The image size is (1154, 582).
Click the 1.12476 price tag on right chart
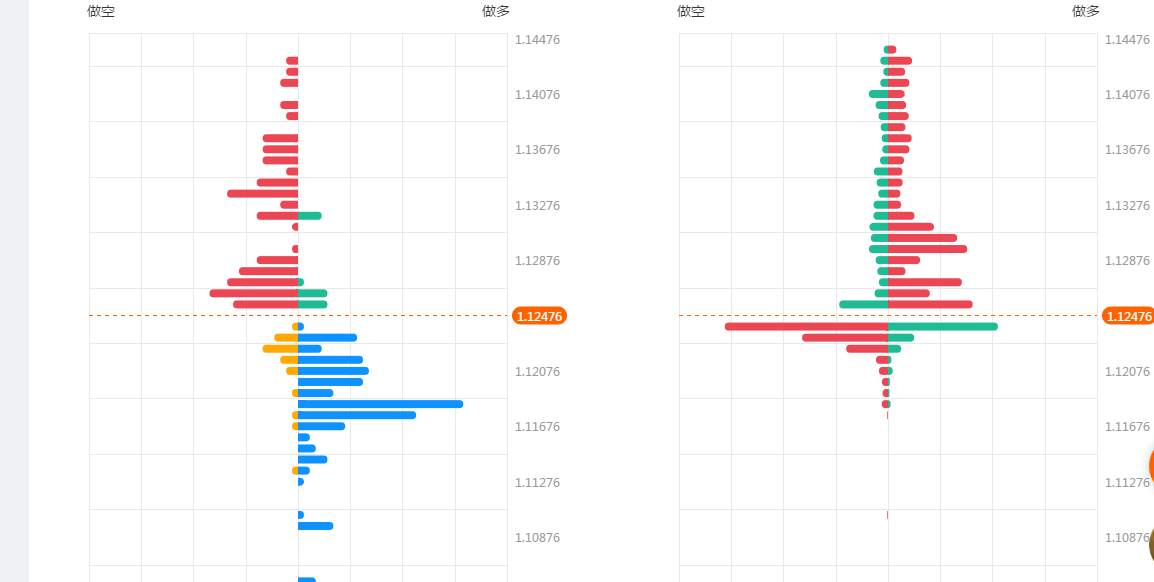(x=1128, y=316)
